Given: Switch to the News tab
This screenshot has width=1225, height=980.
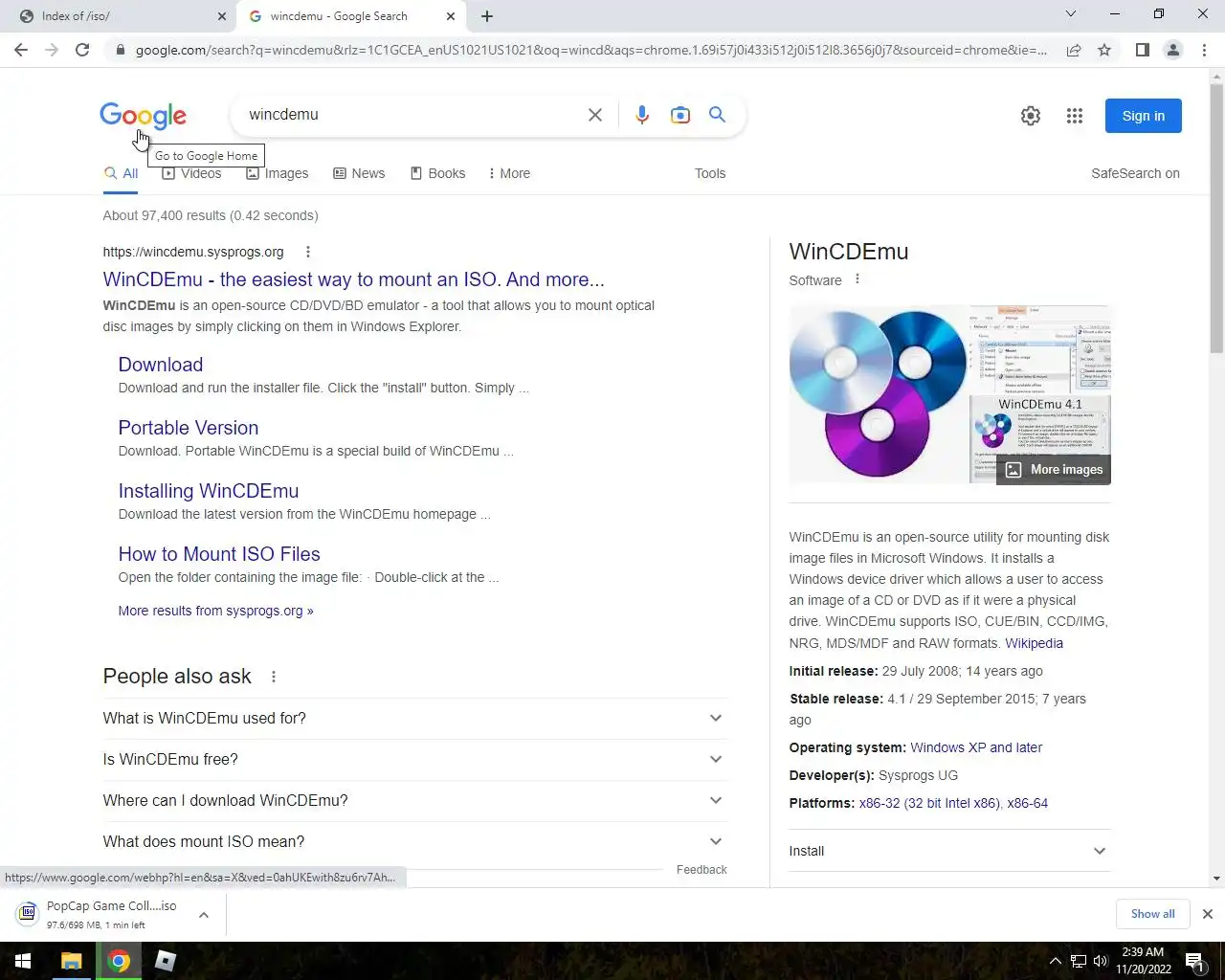Looking at the screenshot, I should click(x=359, y=173).
